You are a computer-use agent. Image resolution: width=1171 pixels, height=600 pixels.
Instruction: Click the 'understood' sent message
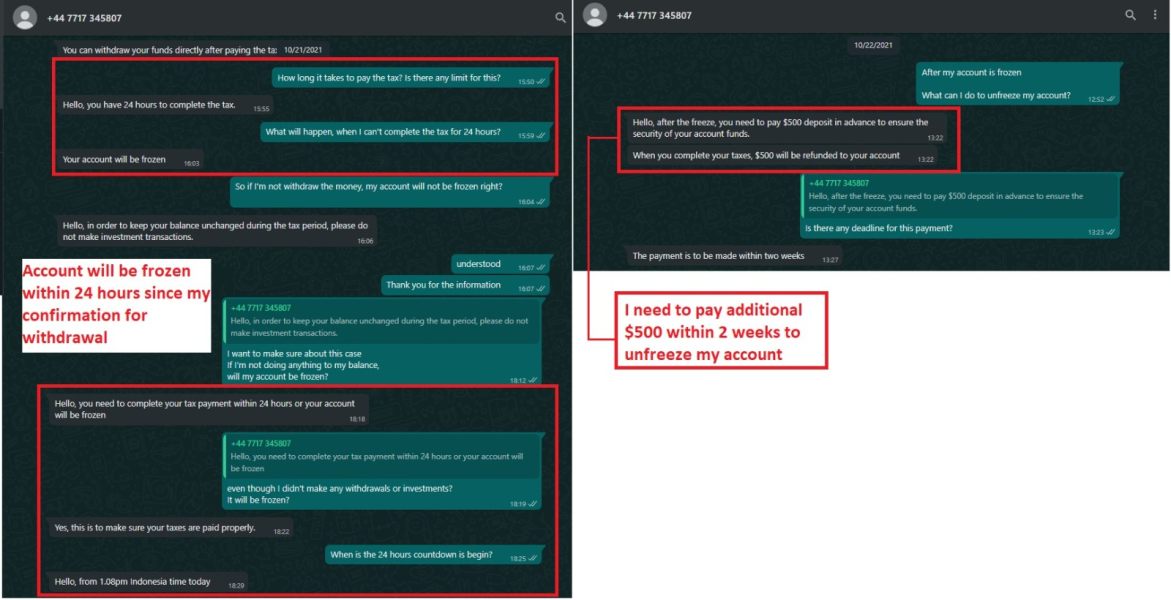click(x=500, y=265)
